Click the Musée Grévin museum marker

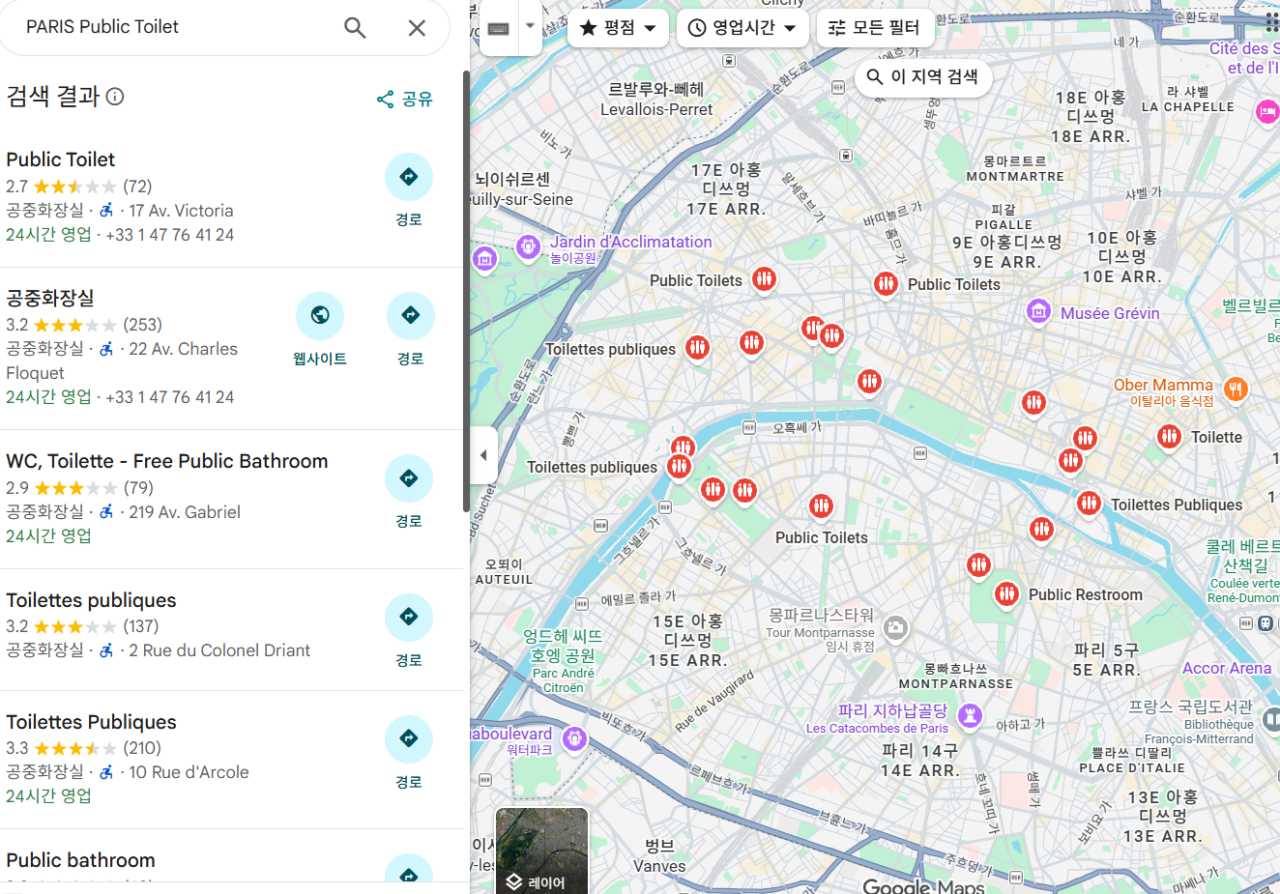point(1040,311)
